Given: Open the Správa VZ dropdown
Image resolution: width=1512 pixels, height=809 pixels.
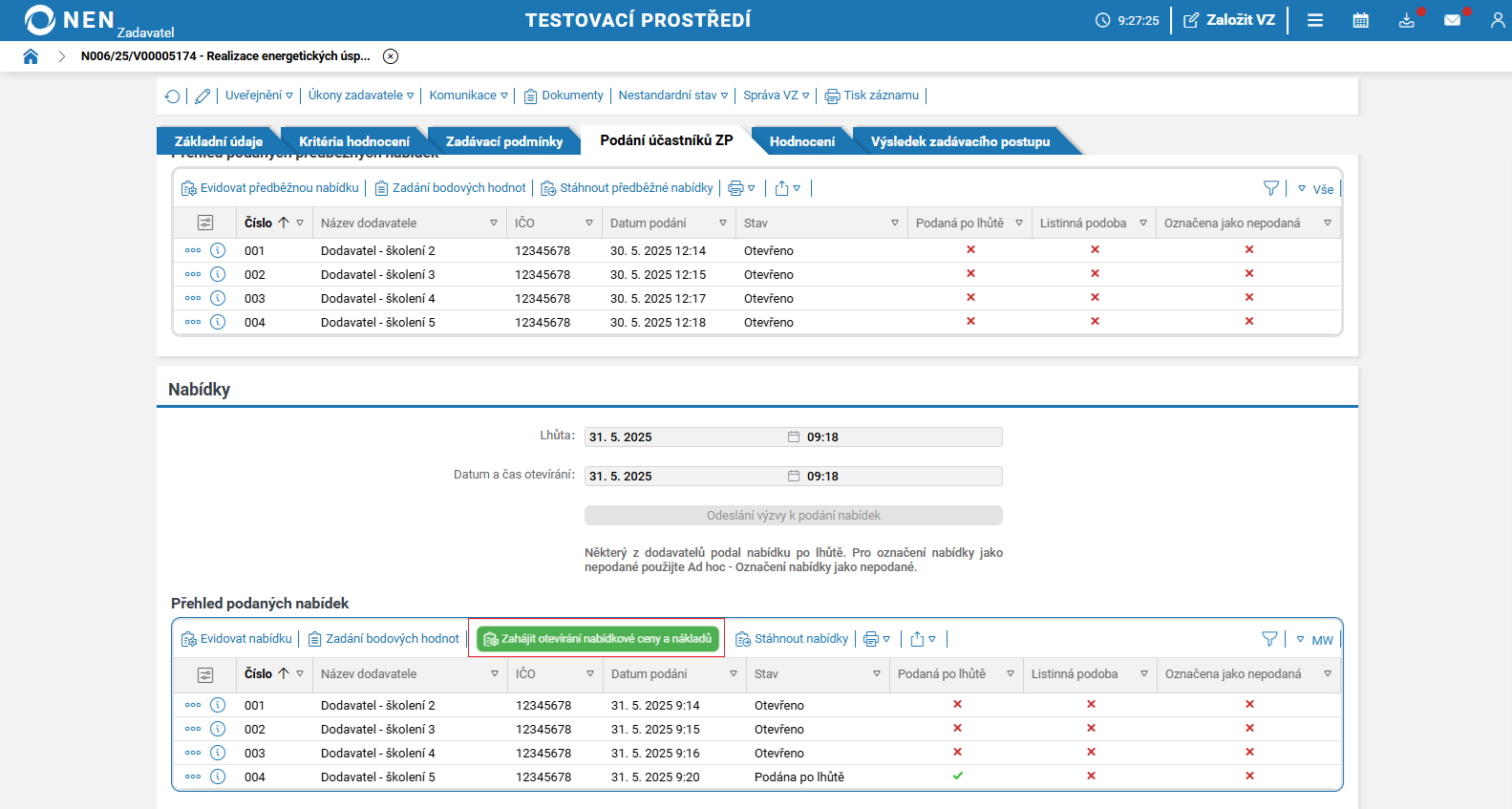Looking at the screenshot, I should point(776,96).
